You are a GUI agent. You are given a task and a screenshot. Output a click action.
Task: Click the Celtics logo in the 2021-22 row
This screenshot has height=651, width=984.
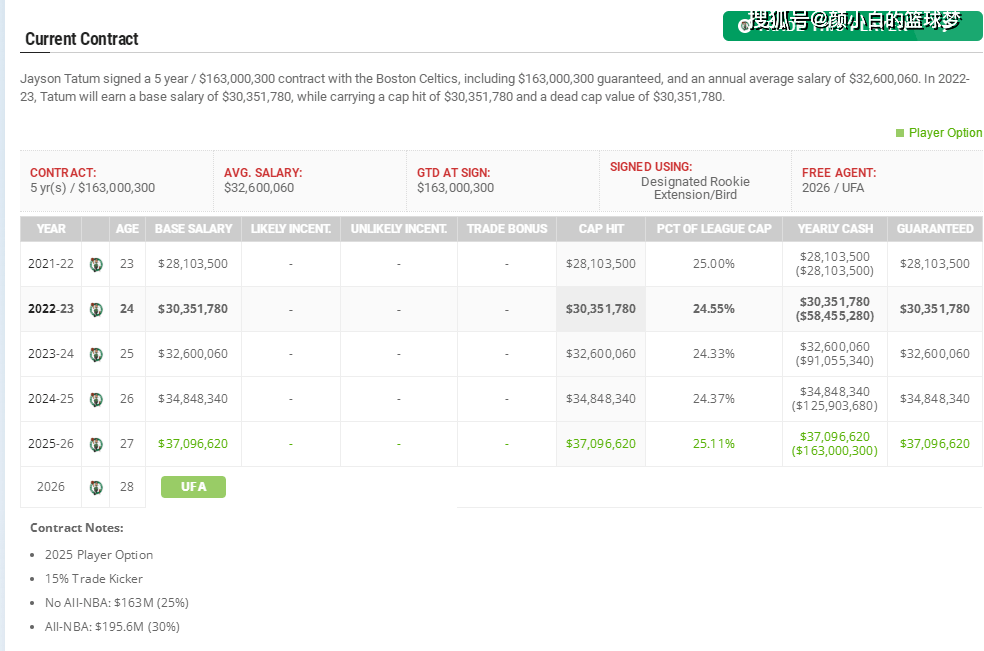click(96, 264)
